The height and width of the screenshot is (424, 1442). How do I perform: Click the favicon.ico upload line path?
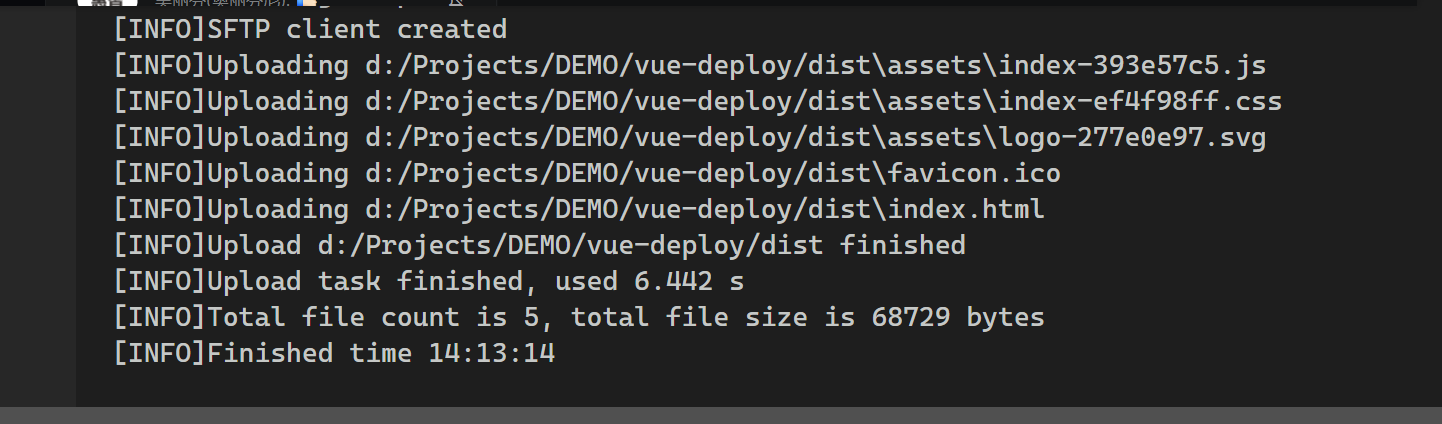click(x=712, y=174)
